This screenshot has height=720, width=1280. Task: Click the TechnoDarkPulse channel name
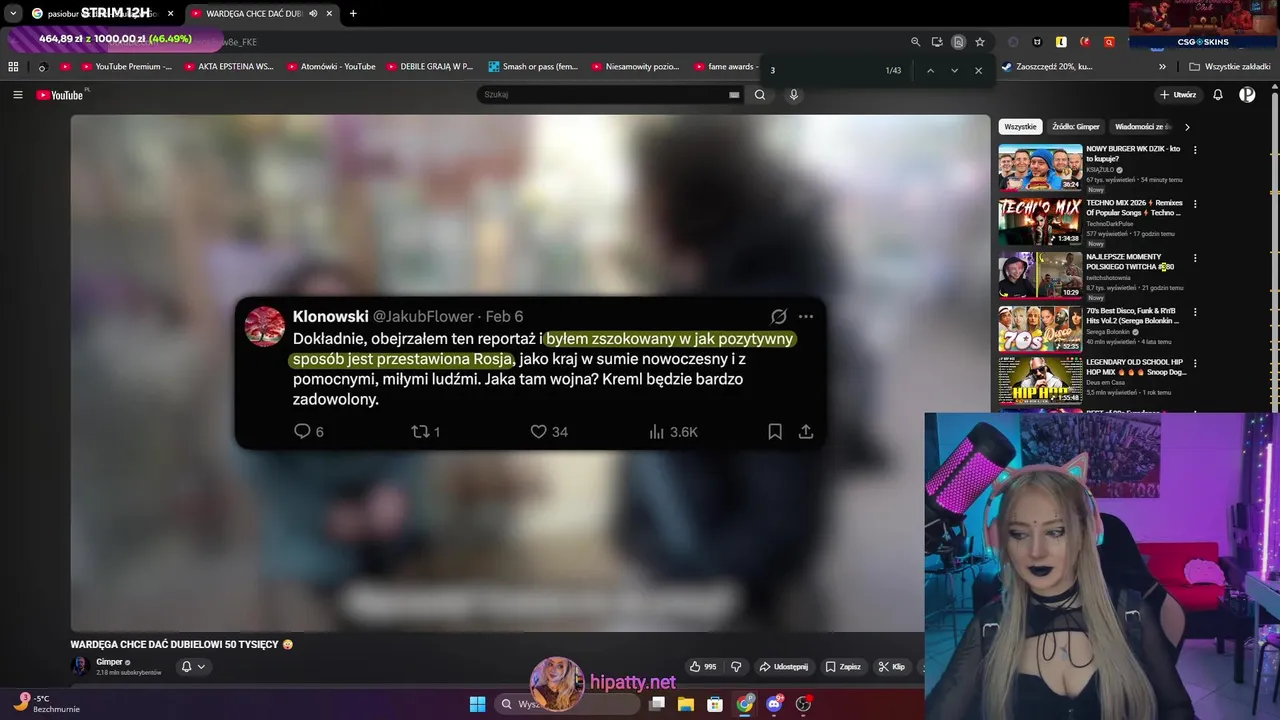pos(1110,224)
